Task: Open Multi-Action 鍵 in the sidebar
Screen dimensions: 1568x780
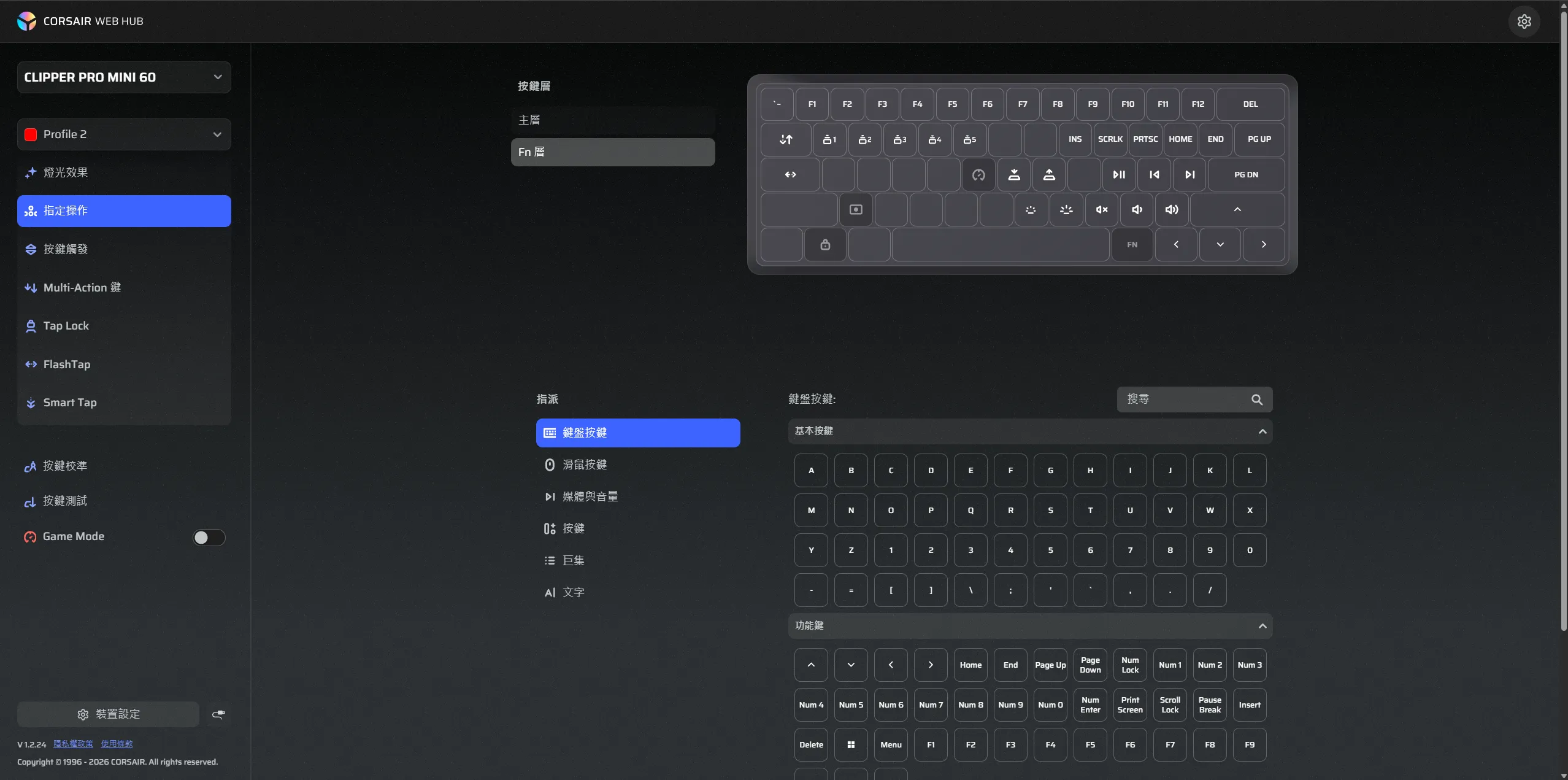Action: [x=124, y=288]
